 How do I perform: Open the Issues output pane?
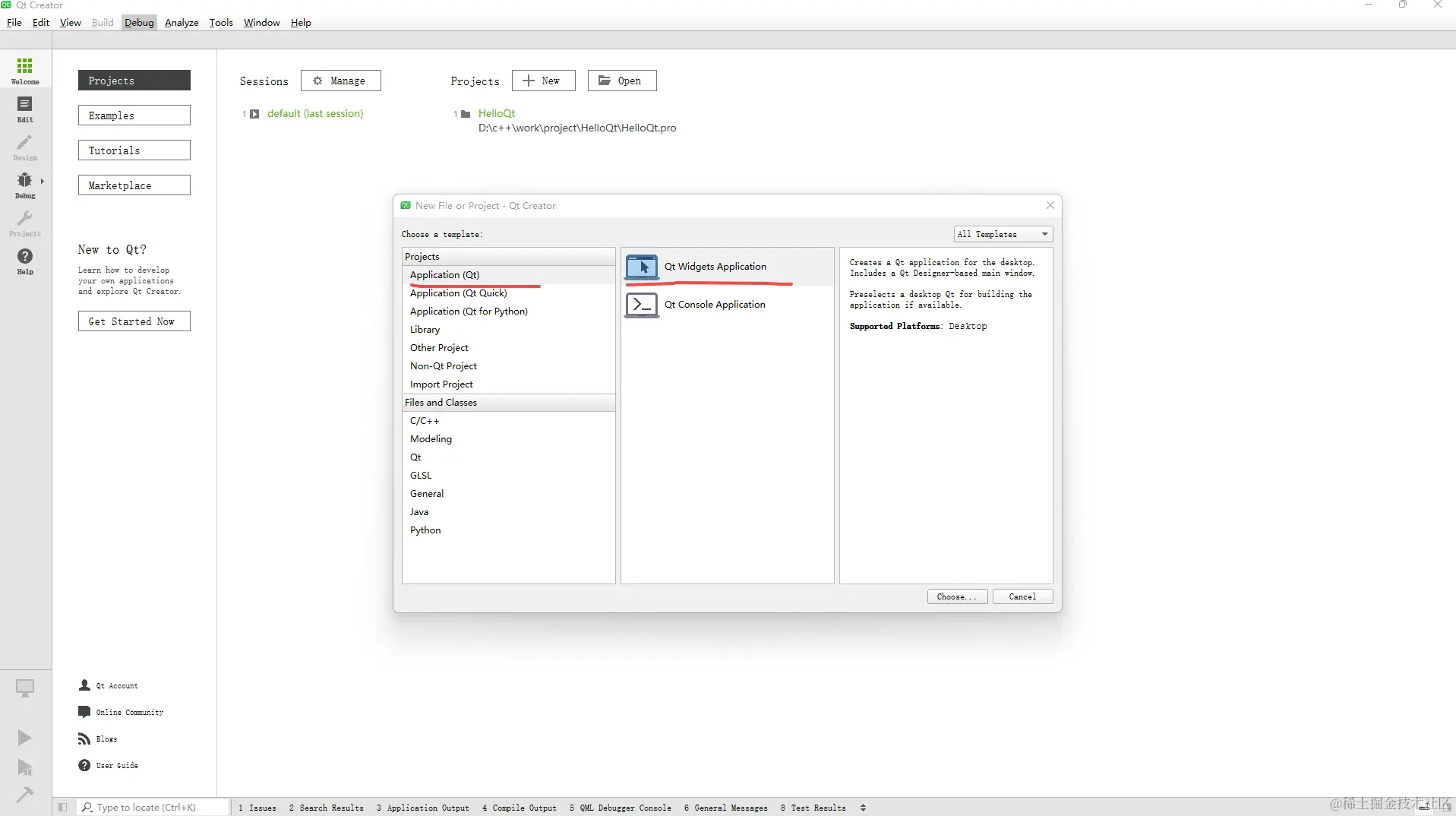click(257, 808)
